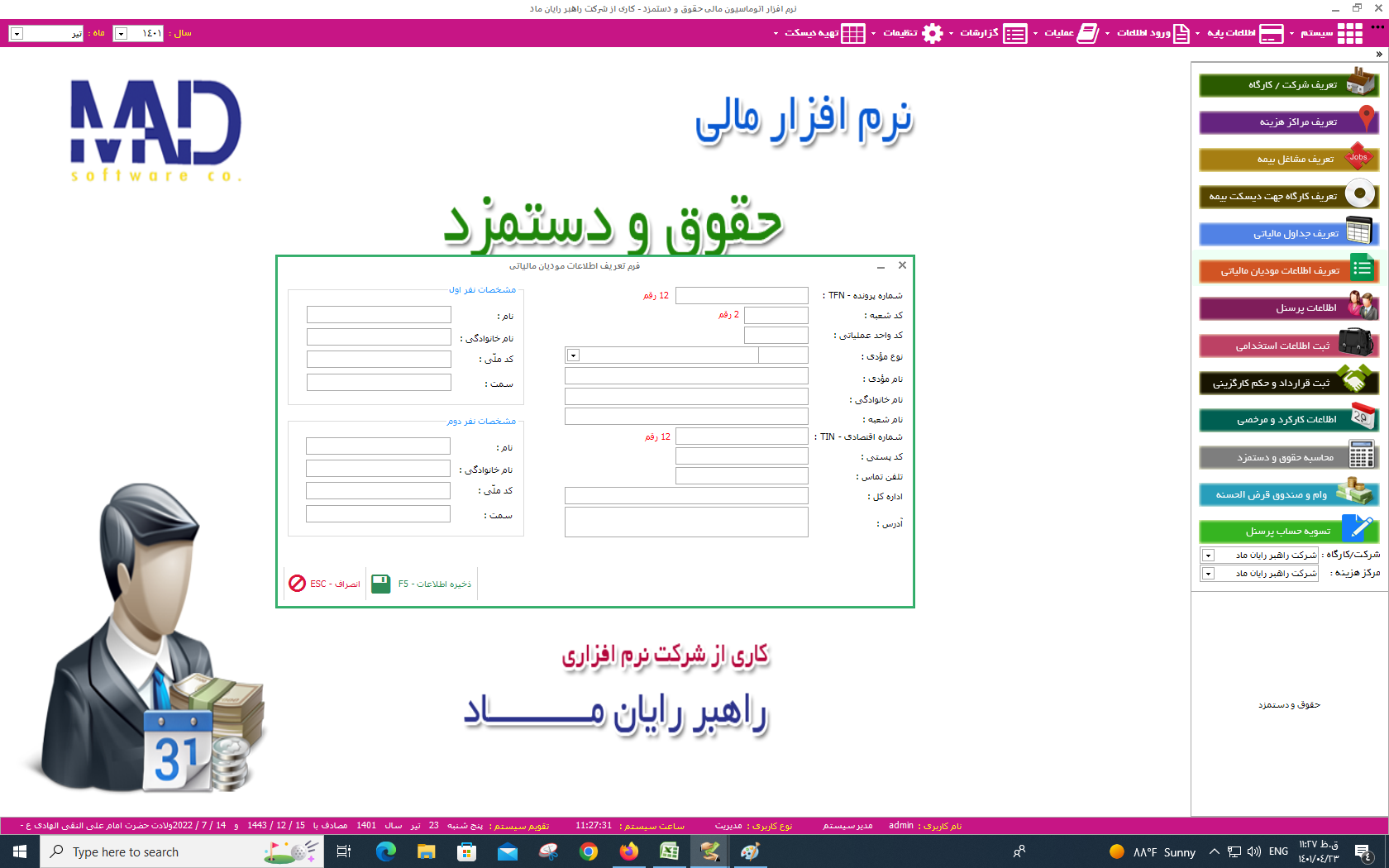Viewport: 1389px width, 868px height.
Task: Open the ورود اطلاعات menu
Action: click(x=1149, y=33)
